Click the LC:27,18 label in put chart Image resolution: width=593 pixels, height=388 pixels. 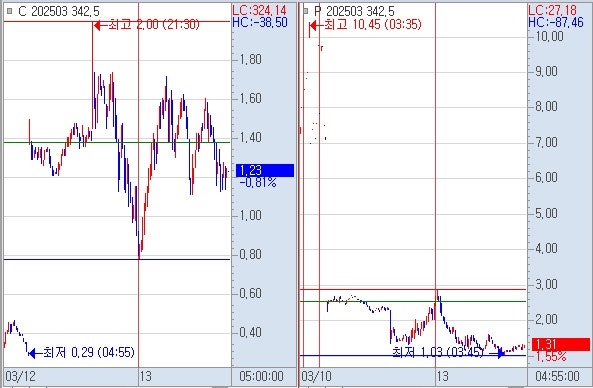click(553, 10)
